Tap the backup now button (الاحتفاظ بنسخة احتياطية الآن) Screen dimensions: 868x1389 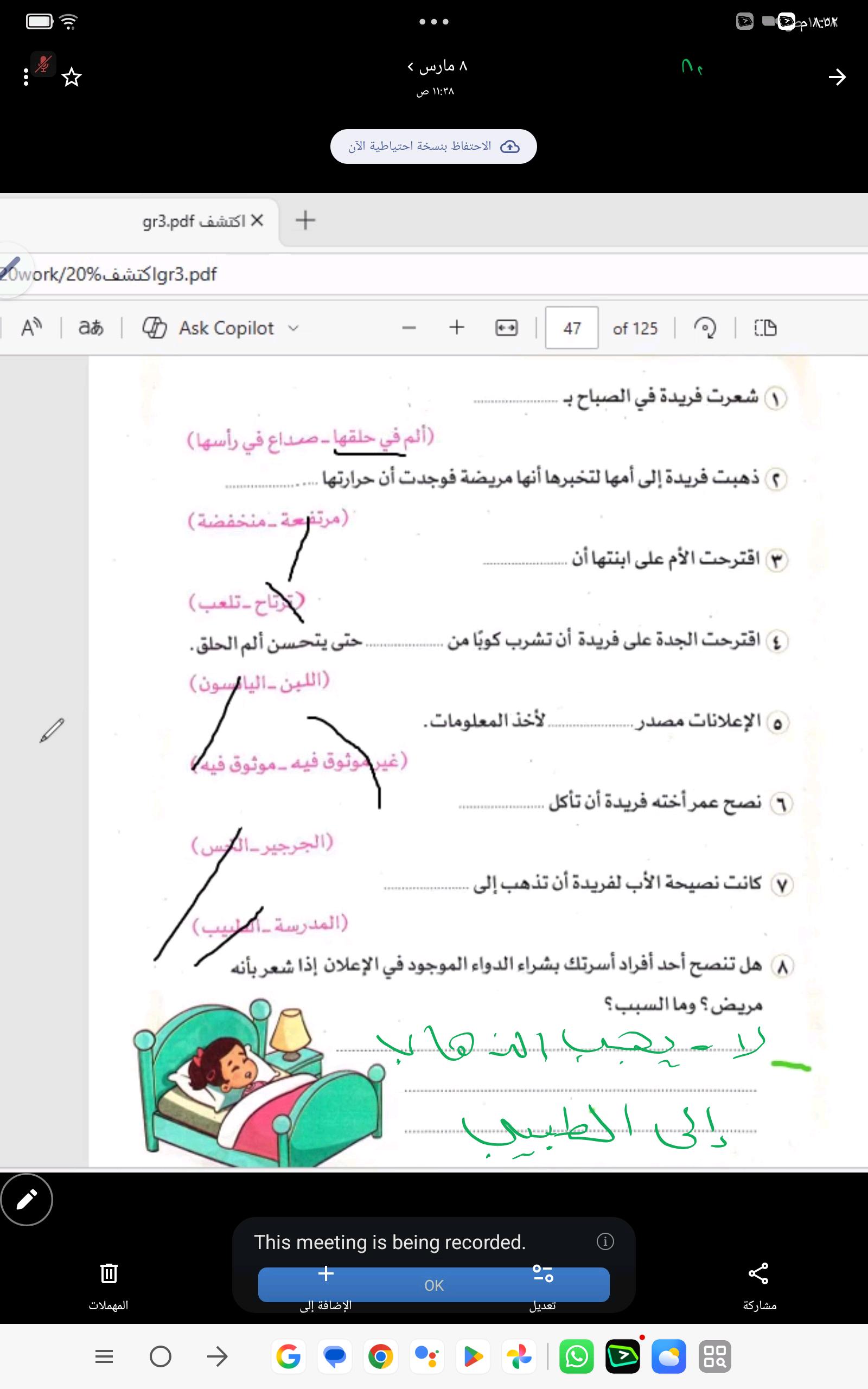[433, 146]
